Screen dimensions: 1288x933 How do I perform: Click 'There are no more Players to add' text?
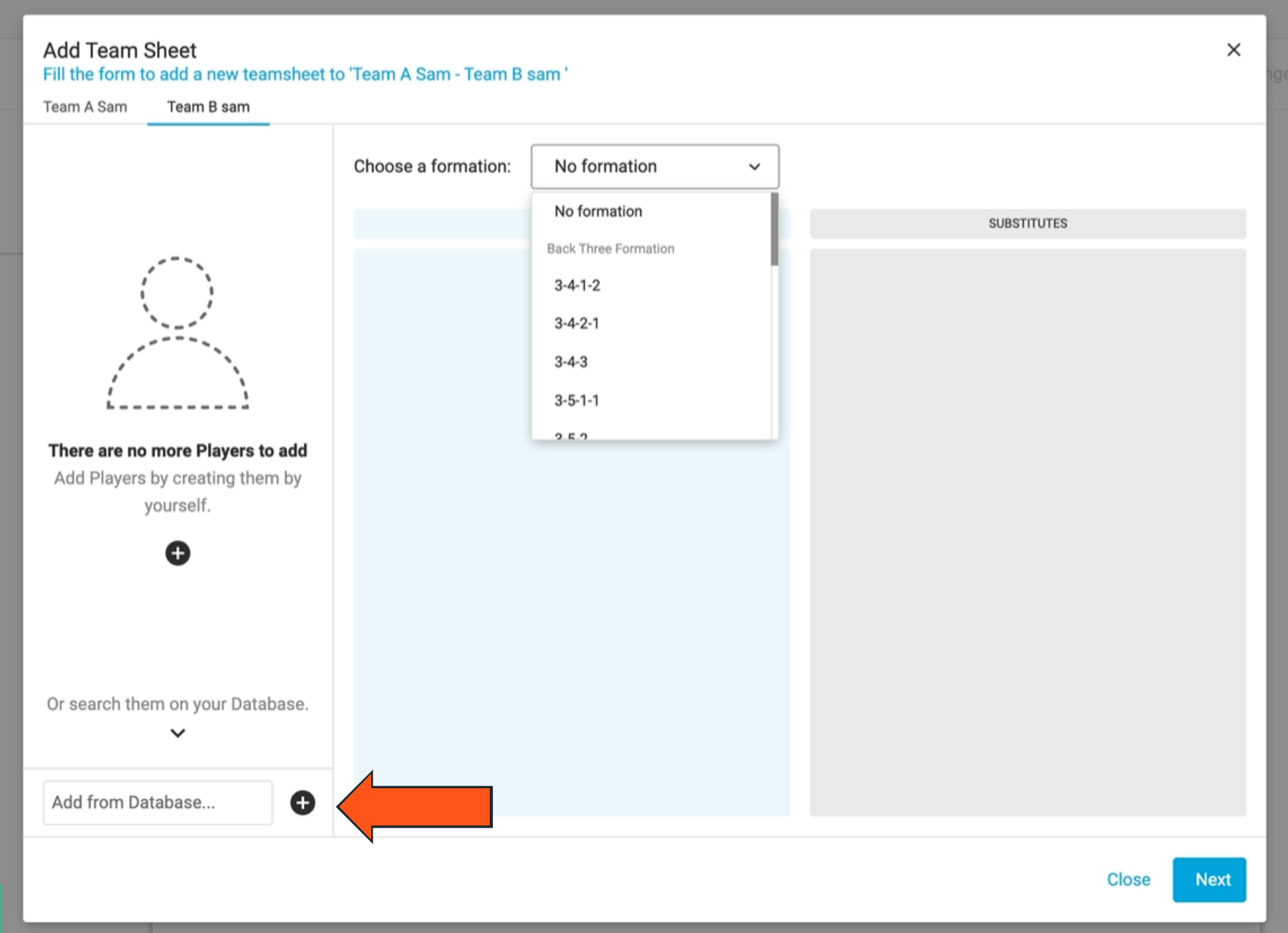click(x=178, y=451)
